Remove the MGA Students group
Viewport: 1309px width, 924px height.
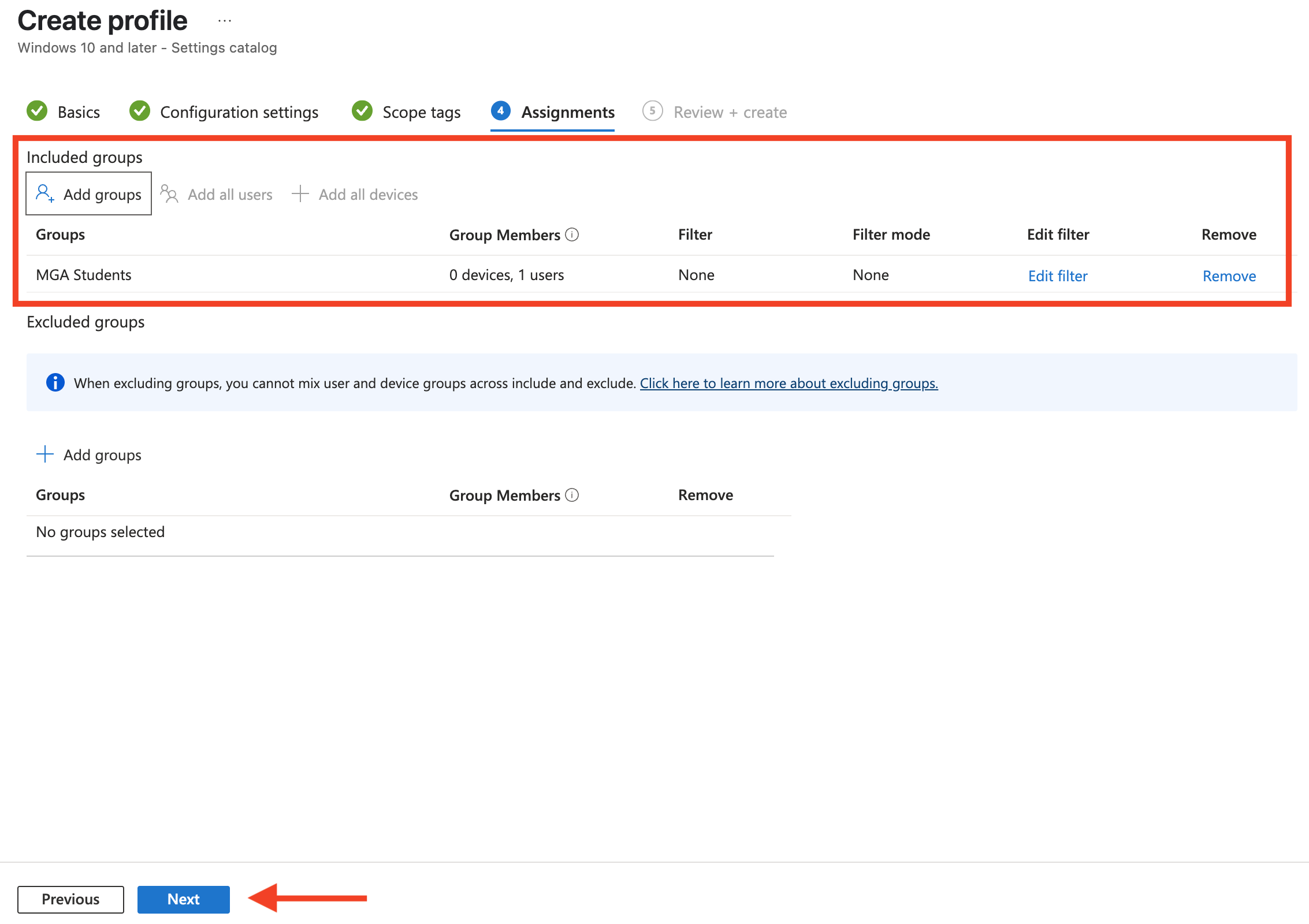pos(1229,276)
